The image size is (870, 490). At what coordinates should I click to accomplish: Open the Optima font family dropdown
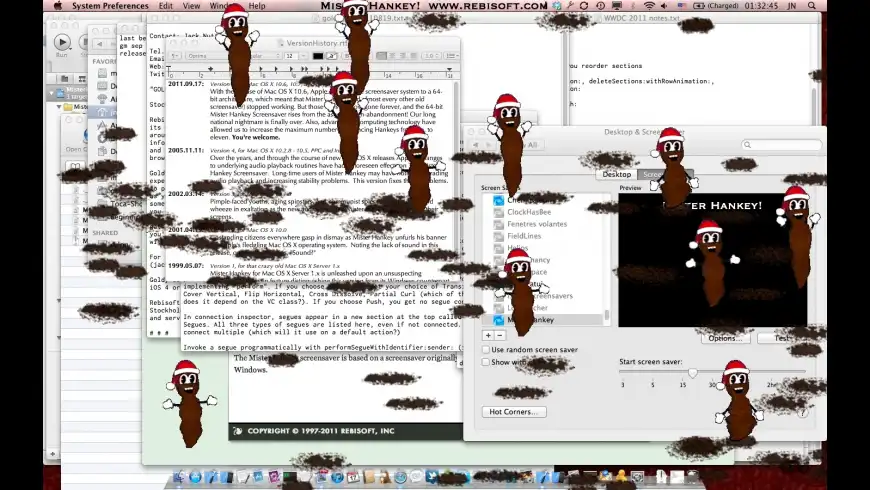(x=208, y=55)
